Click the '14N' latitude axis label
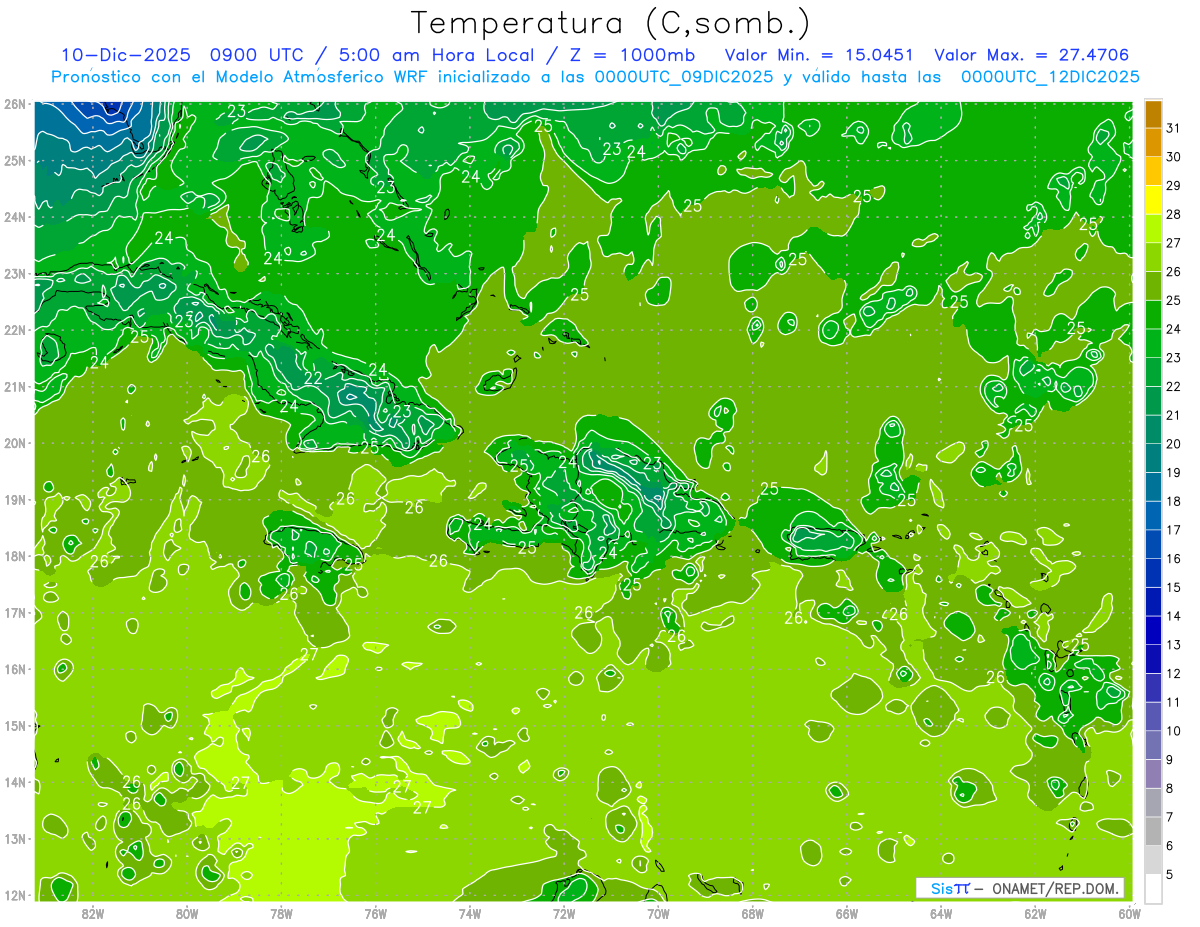1200x927 pixels. [14, 782]
